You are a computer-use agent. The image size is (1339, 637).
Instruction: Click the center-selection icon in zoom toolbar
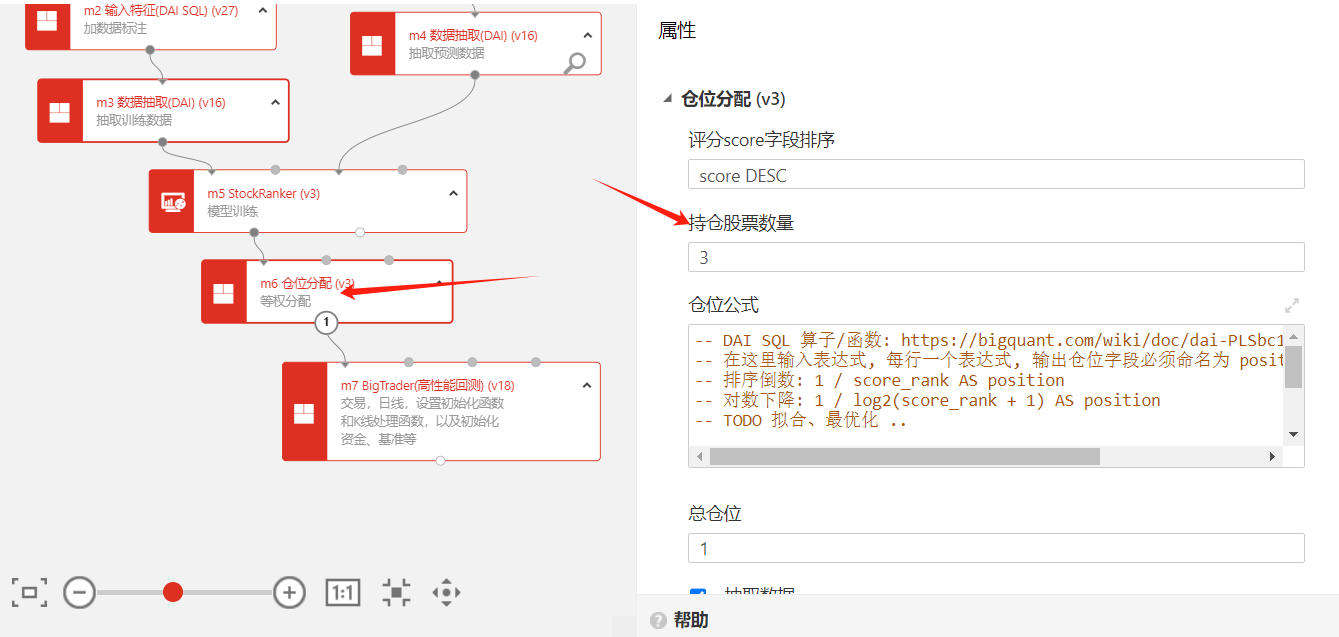(397, 593)
